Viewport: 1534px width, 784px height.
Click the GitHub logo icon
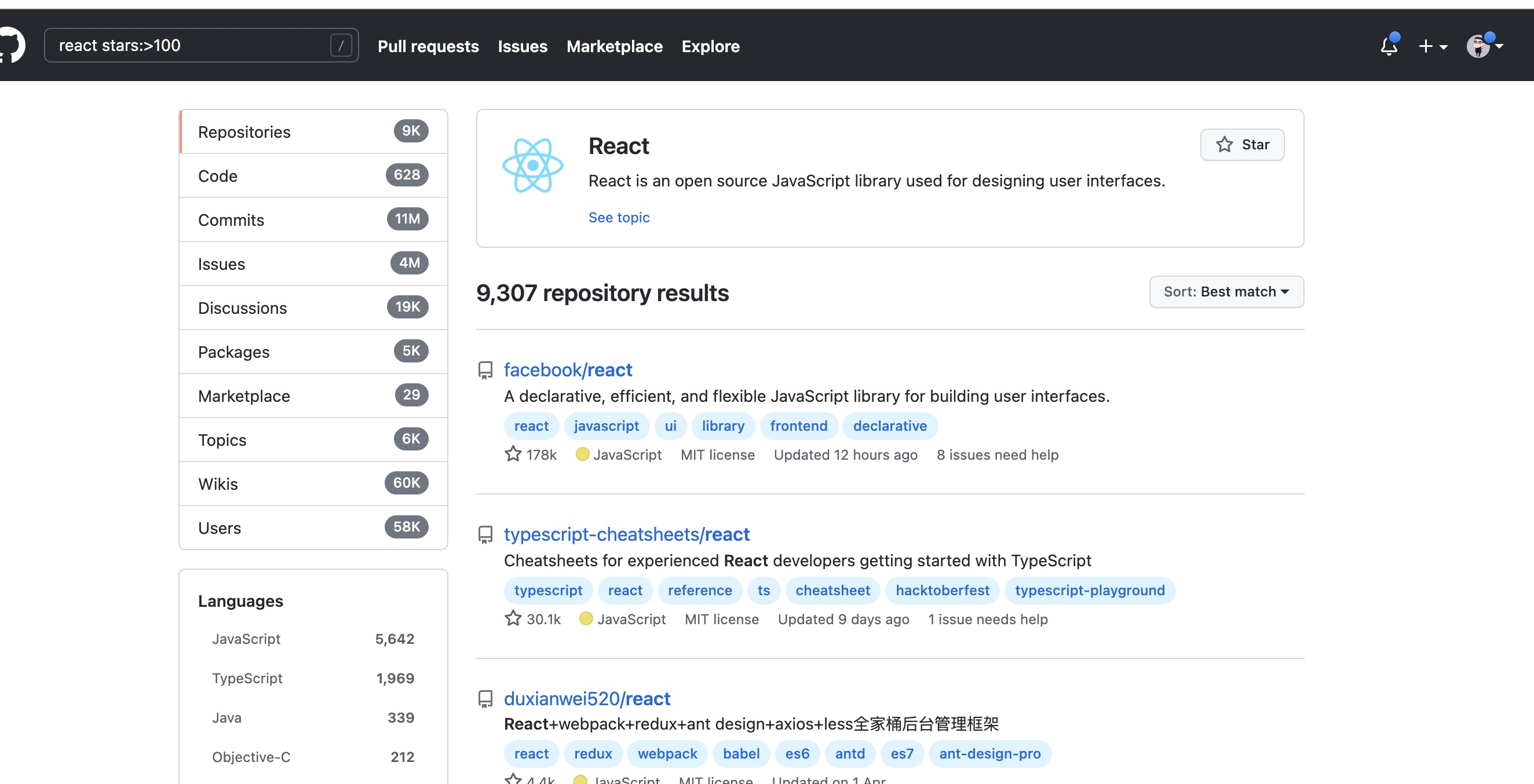tap(11, 45)
